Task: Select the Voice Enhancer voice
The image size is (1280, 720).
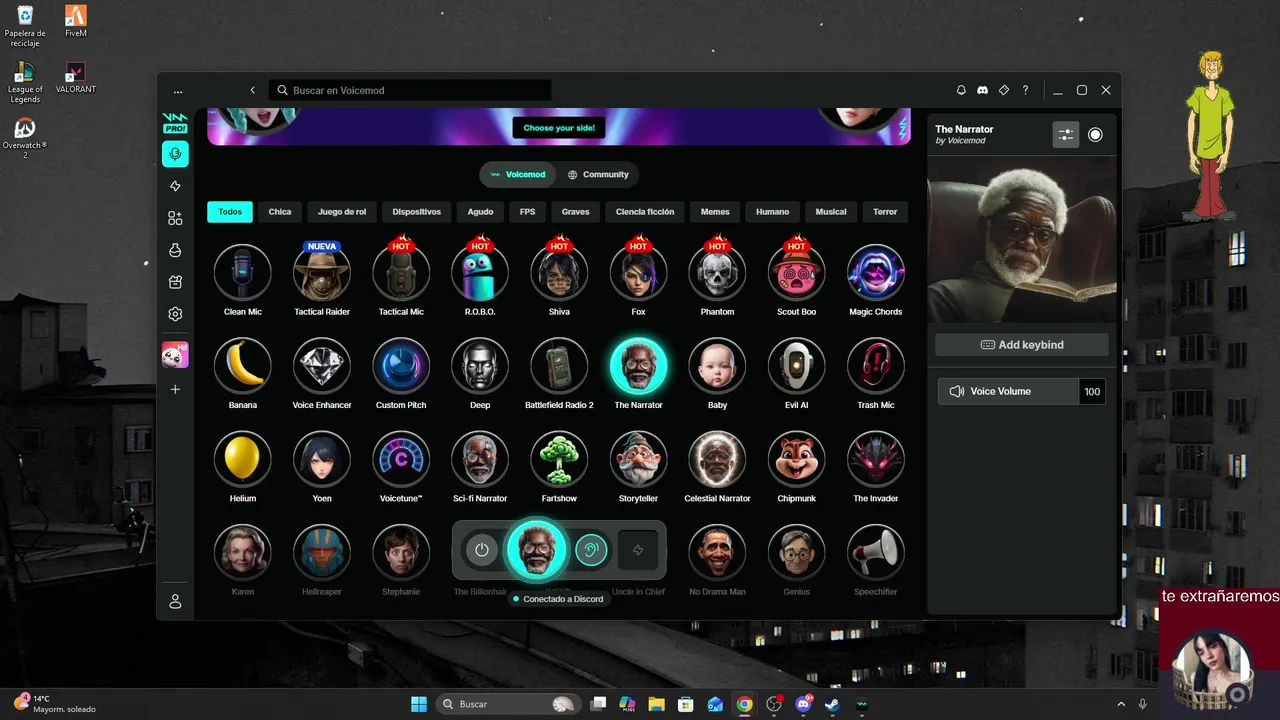Action: point(321,365)
